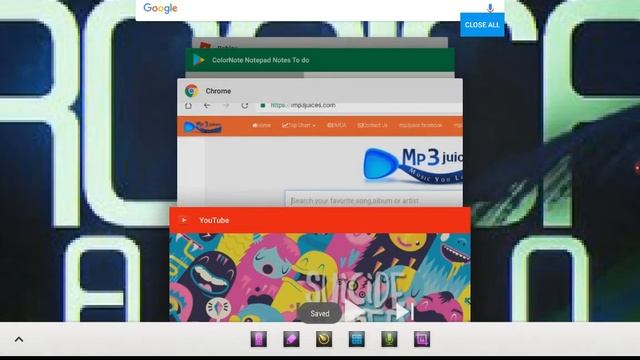The height and width of the screenshot is (360, 640).
Task: Tap the YouTube logo icon
Action: (x=184, y=220)
